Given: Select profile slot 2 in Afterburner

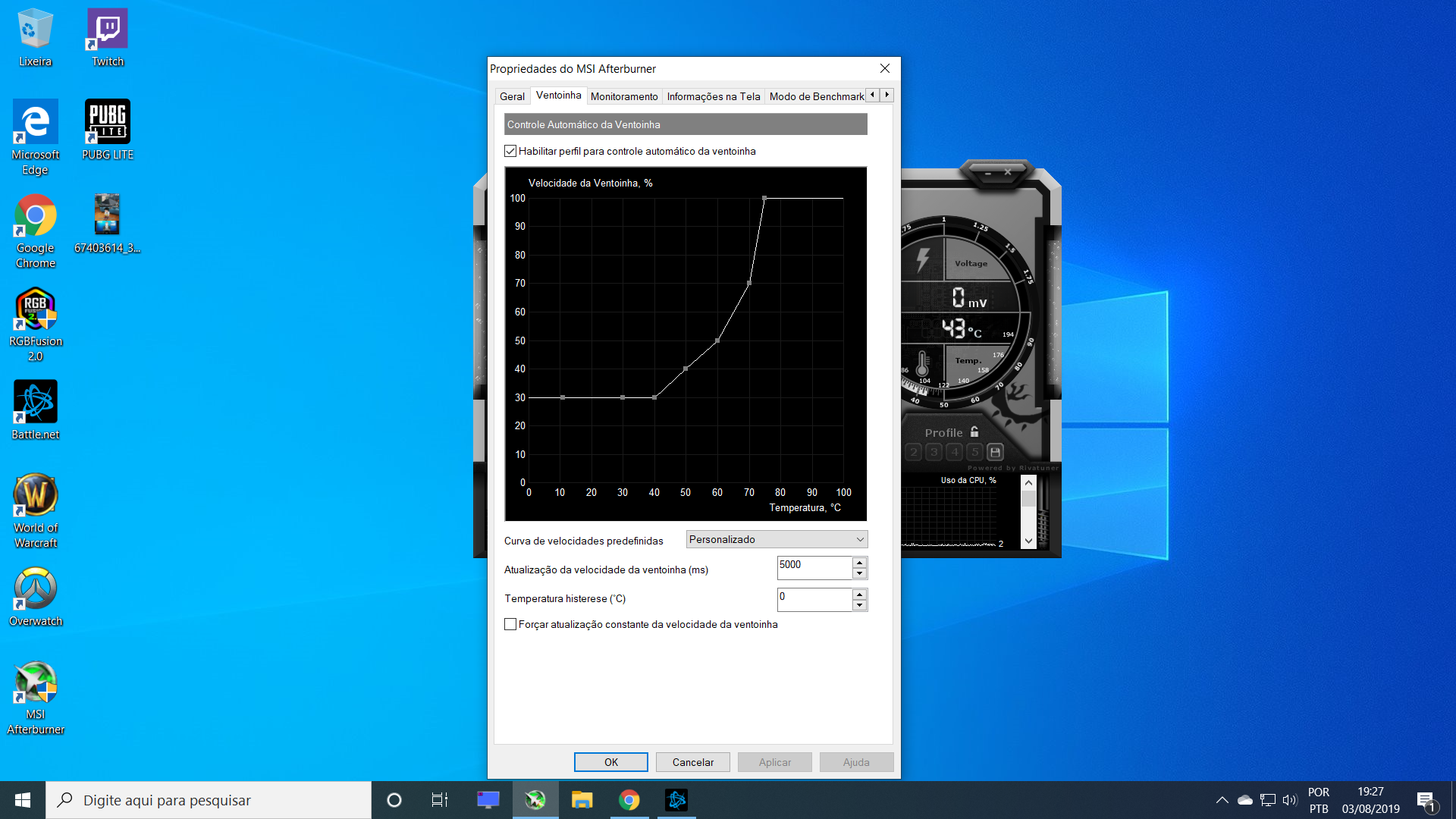Looking at the screenshot, I should [x=914, y=452].
